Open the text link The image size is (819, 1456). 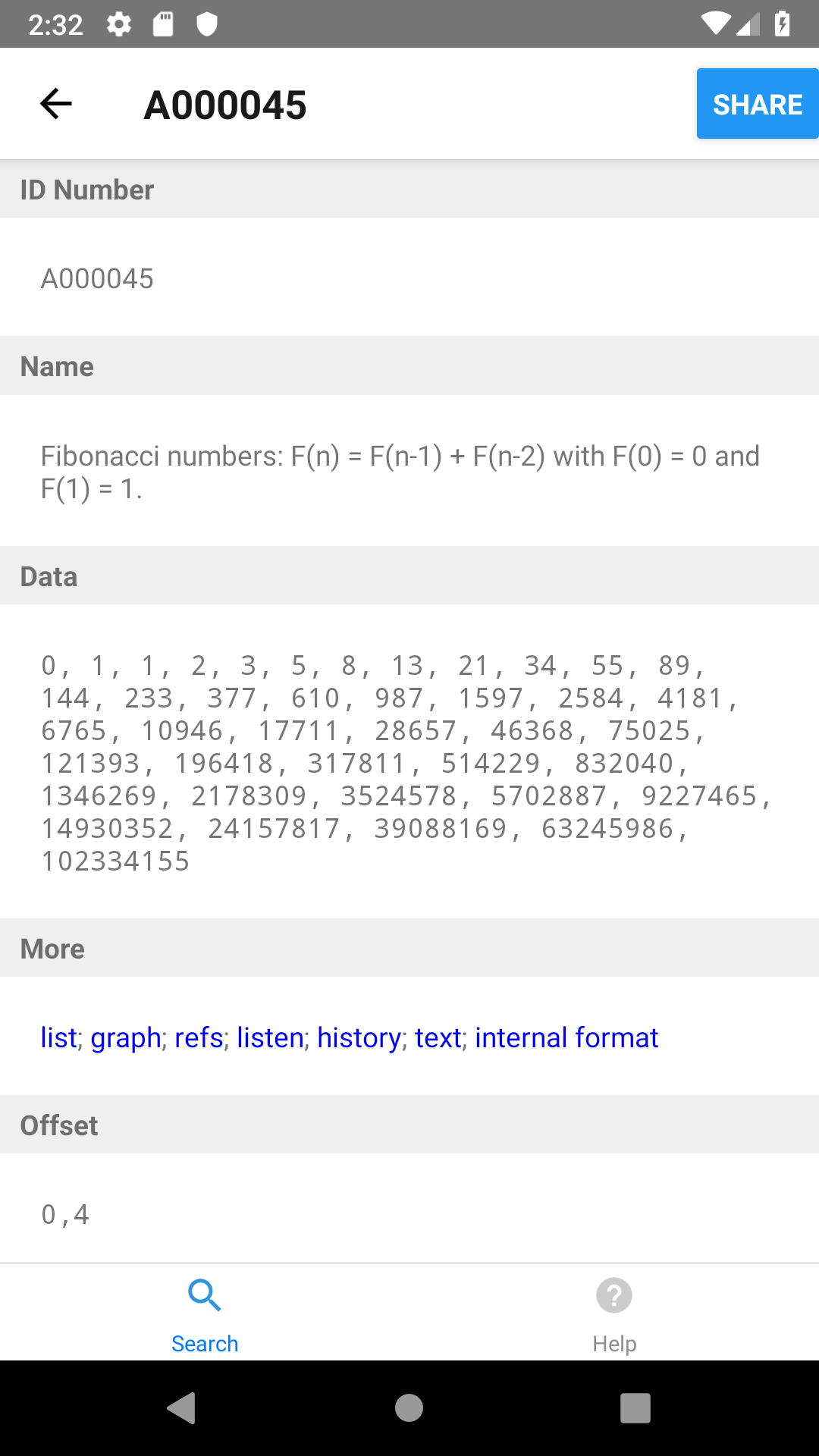(438, 1037)
